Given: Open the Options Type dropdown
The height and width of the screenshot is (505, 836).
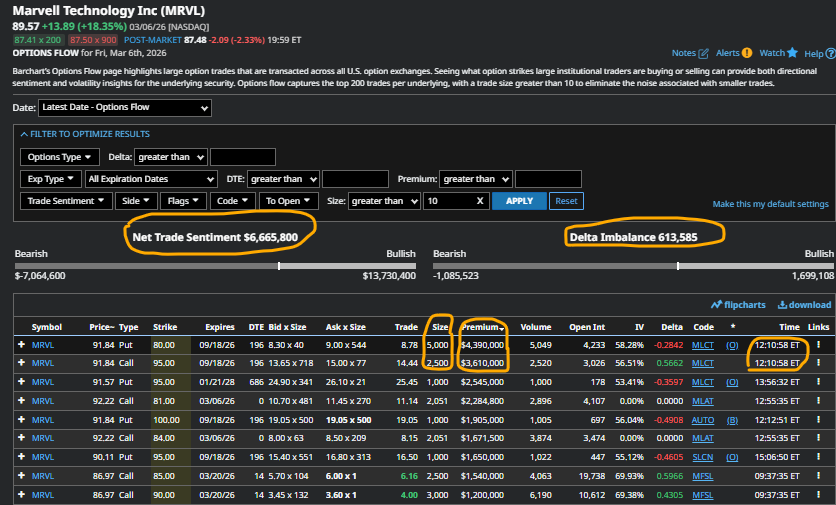Looking at the screenshot, I should [60, 157].
